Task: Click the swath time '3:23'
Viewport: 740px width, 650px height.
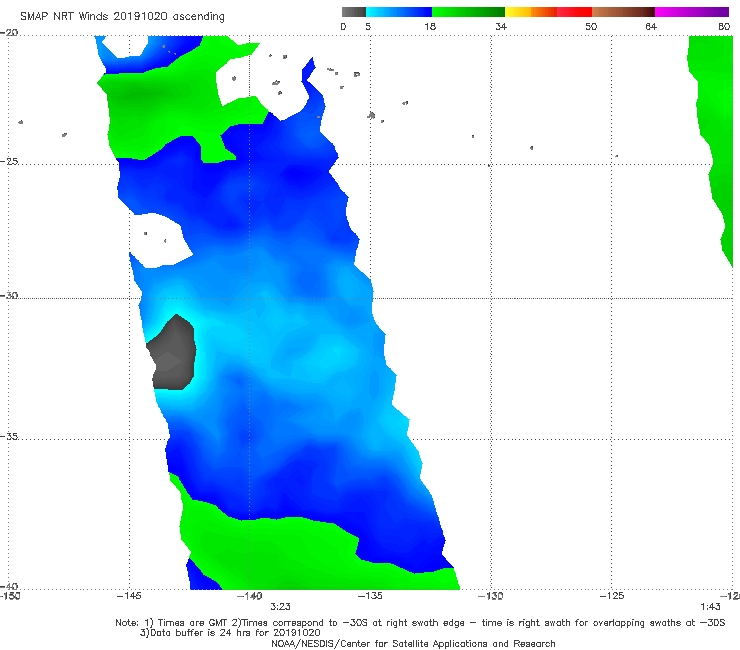Action: click(x=280, y=607)
